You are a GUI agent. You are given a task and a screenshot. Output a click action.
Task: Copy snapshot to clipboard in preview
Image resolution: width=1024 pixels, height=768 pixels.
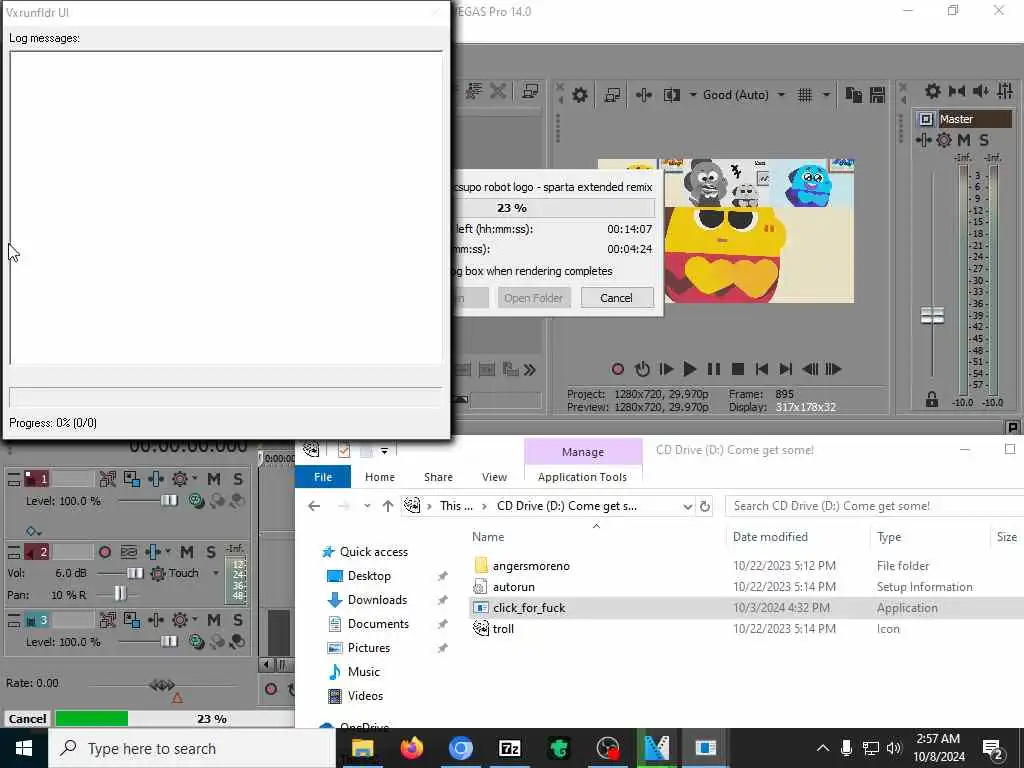[854, 95]
